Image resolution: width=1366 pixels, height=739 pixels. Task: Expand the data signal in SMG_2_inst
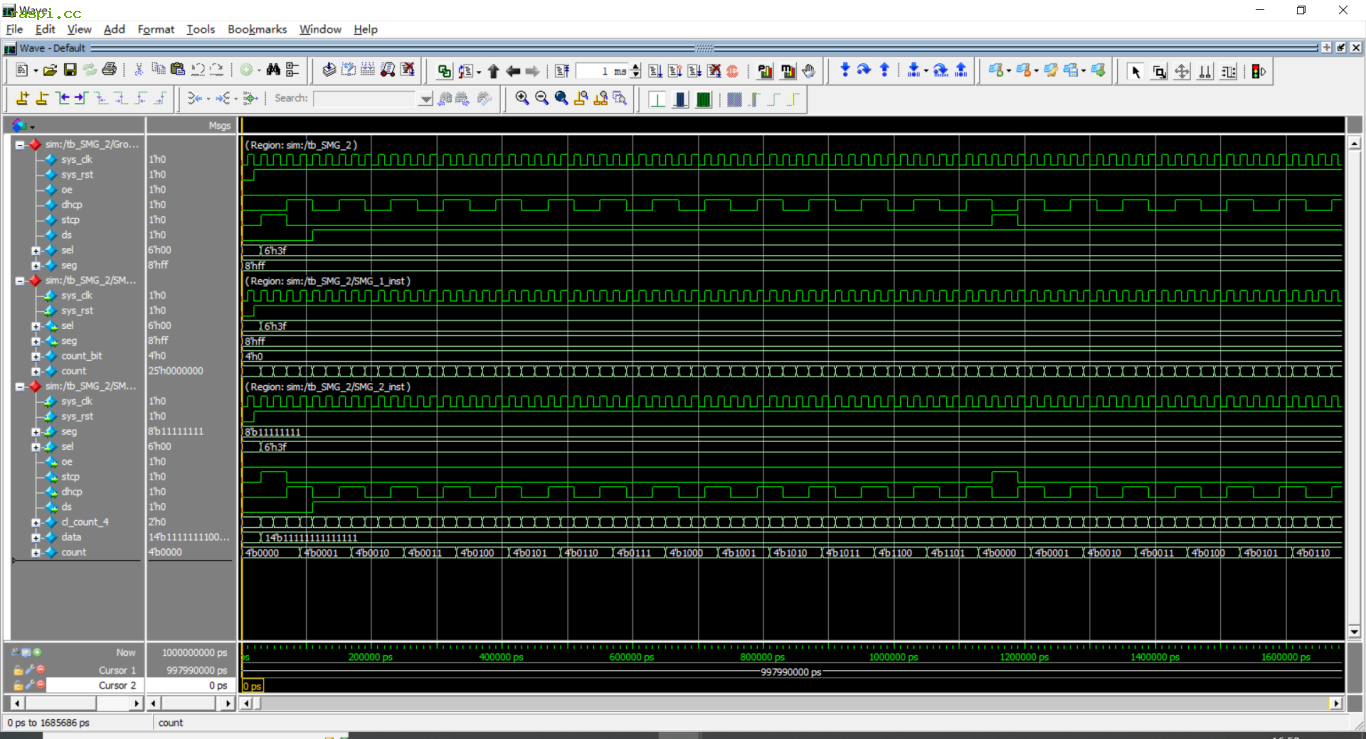coord(36,537)
